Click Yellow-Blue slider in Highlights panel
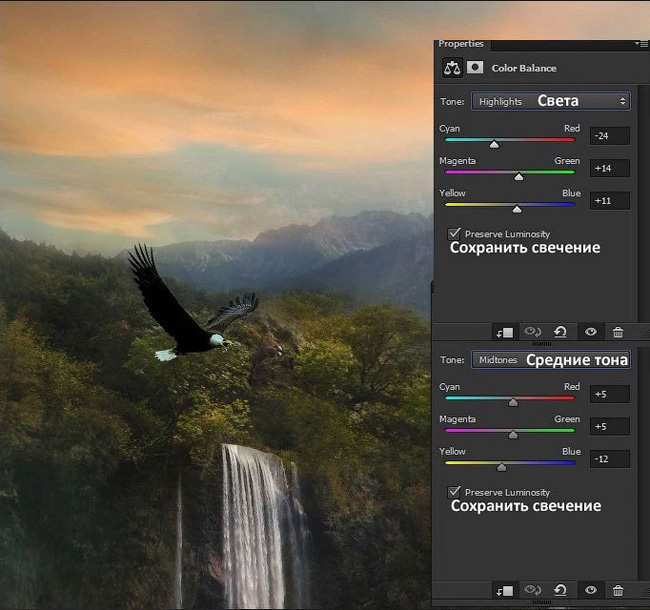The width and height of the screenshot is (650, 610). [510, 205]
